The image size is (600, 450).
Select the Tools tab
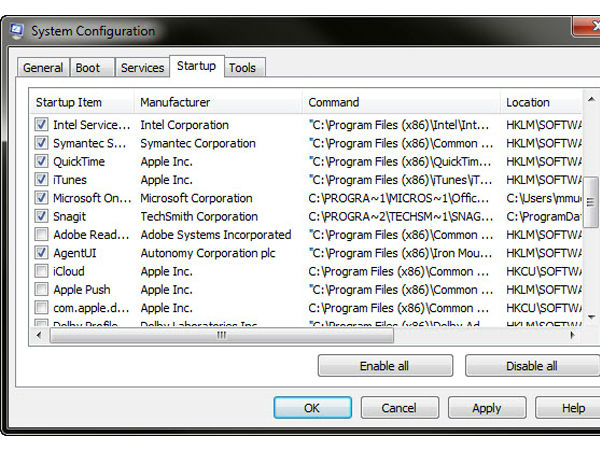coord(242,68)
